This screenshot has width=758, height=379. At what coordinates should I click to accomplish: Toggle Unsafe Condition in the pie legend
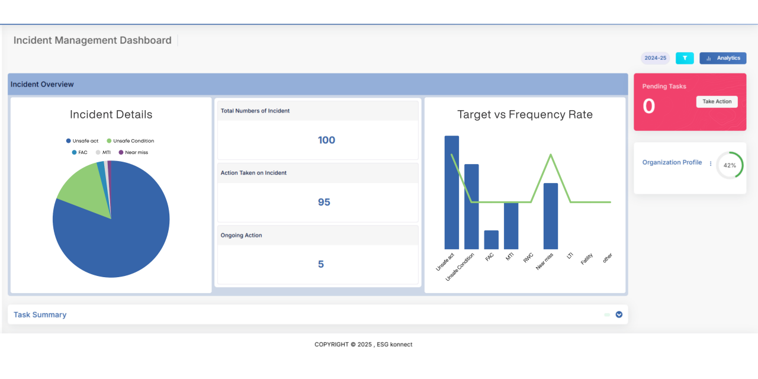pos(130,141)
